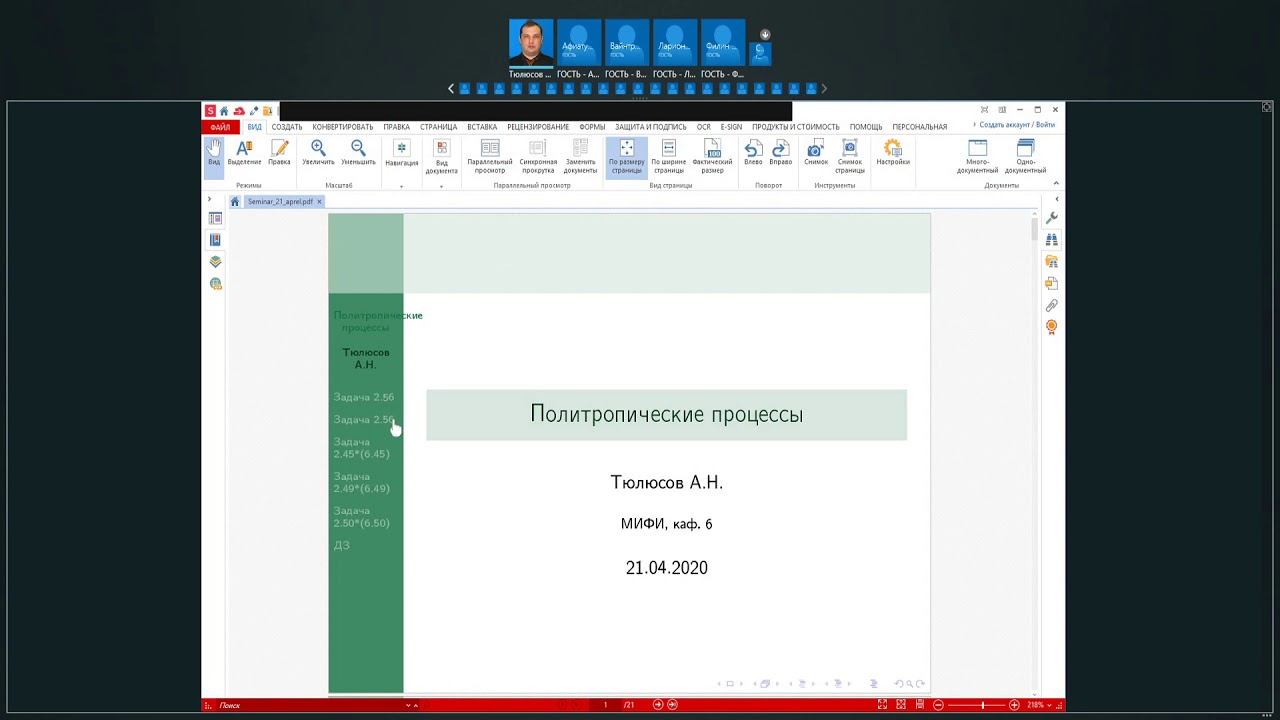Switch to Много-документный mode
The width and height of the screenshot is (1280, 720).
pos(977,157)
